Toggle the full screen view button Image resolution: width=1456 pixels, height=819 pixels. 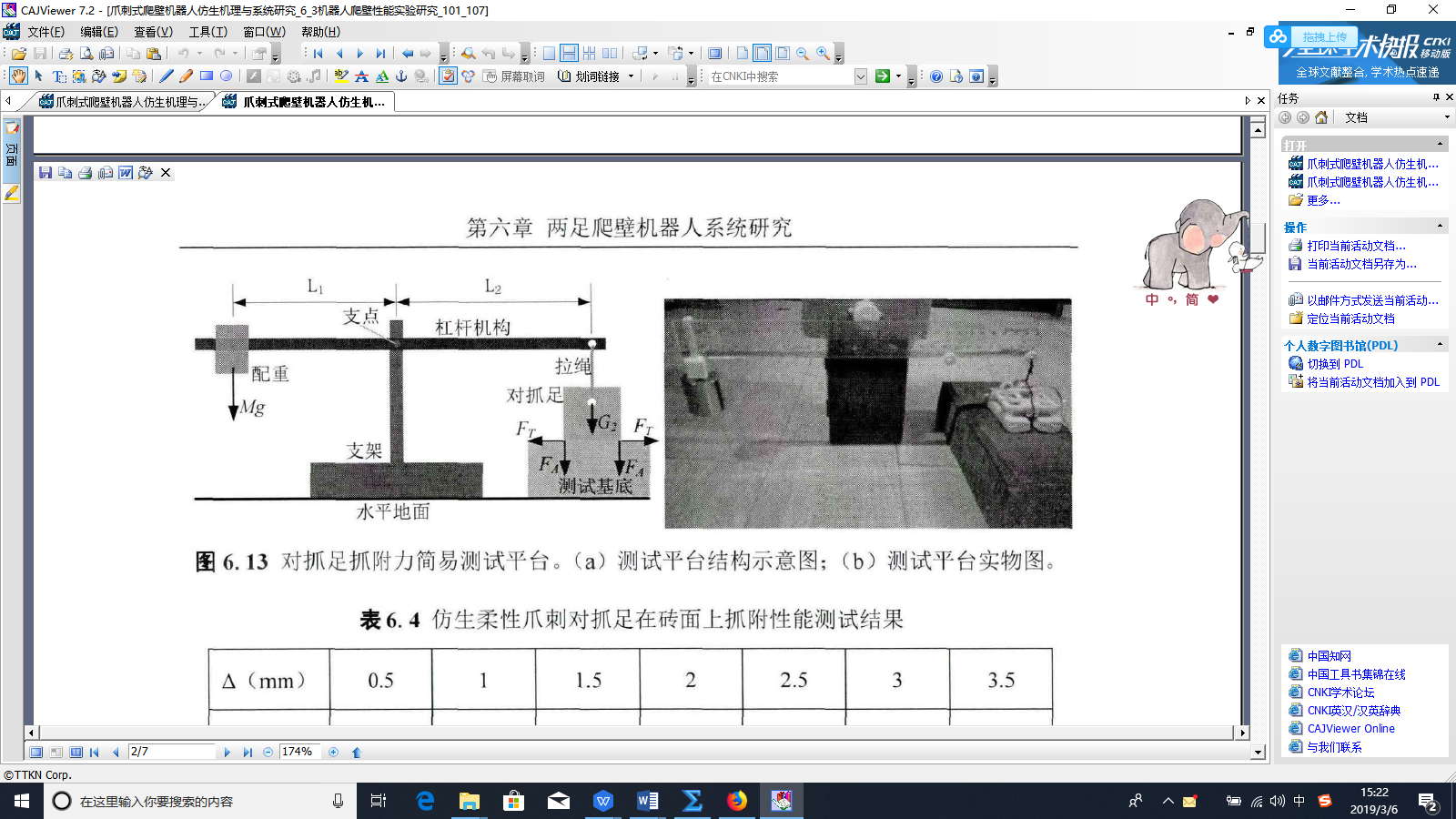[x=715, y=54]
